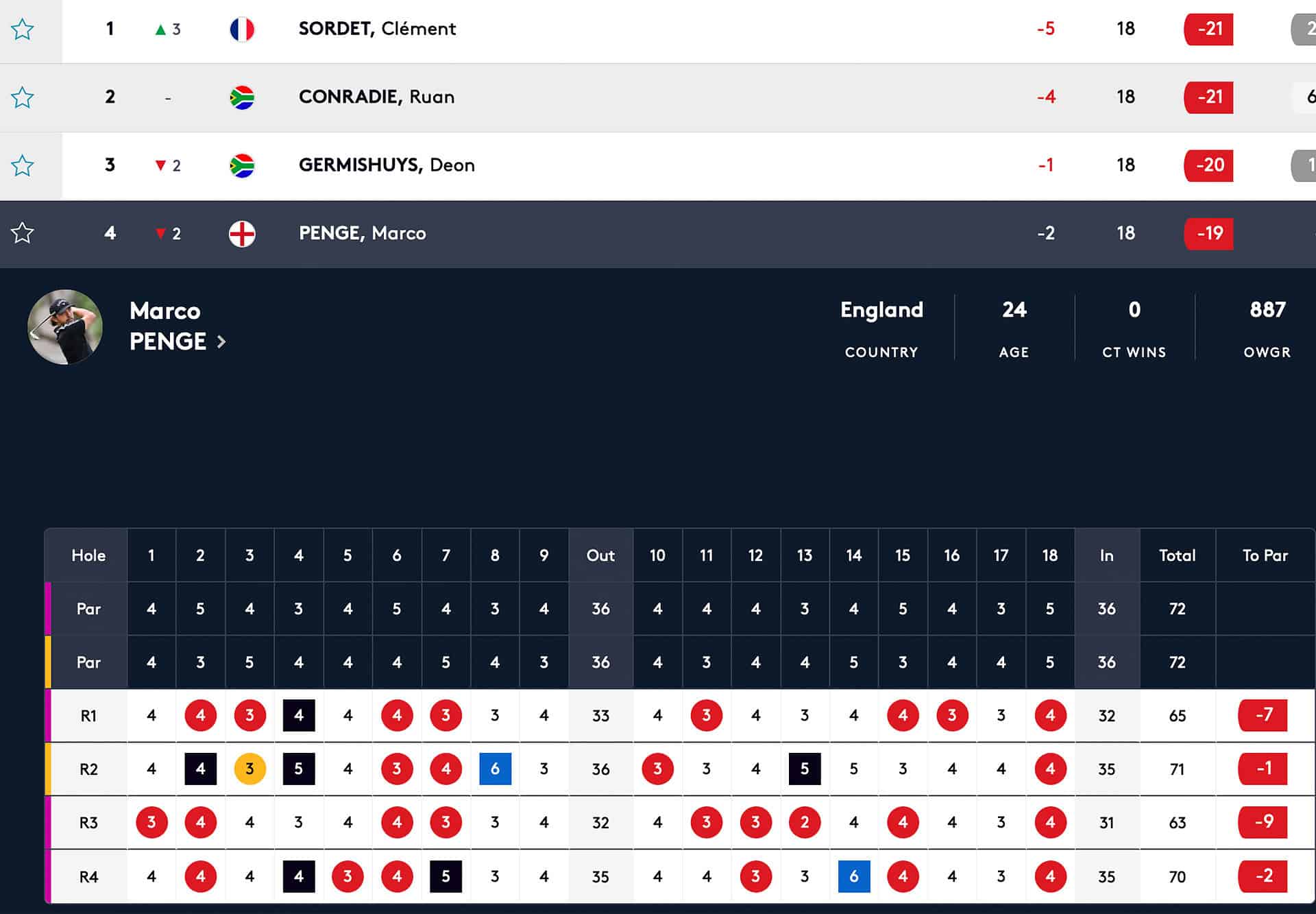Toggle favorite star for Ruan Conradie
The height and width of the screenshot is (914, 1316).
point(23,97)
